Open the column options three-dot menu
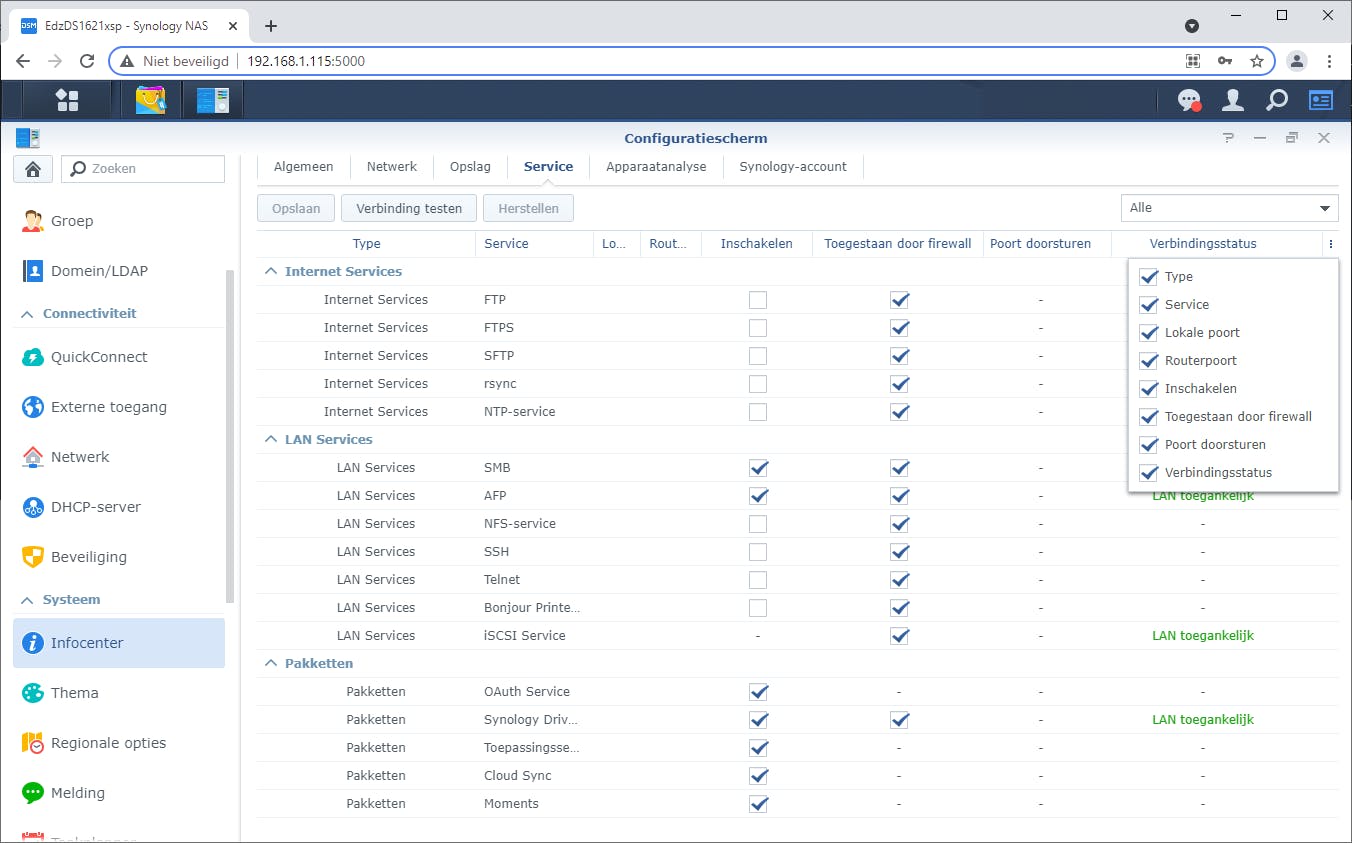 [1330, 244]
